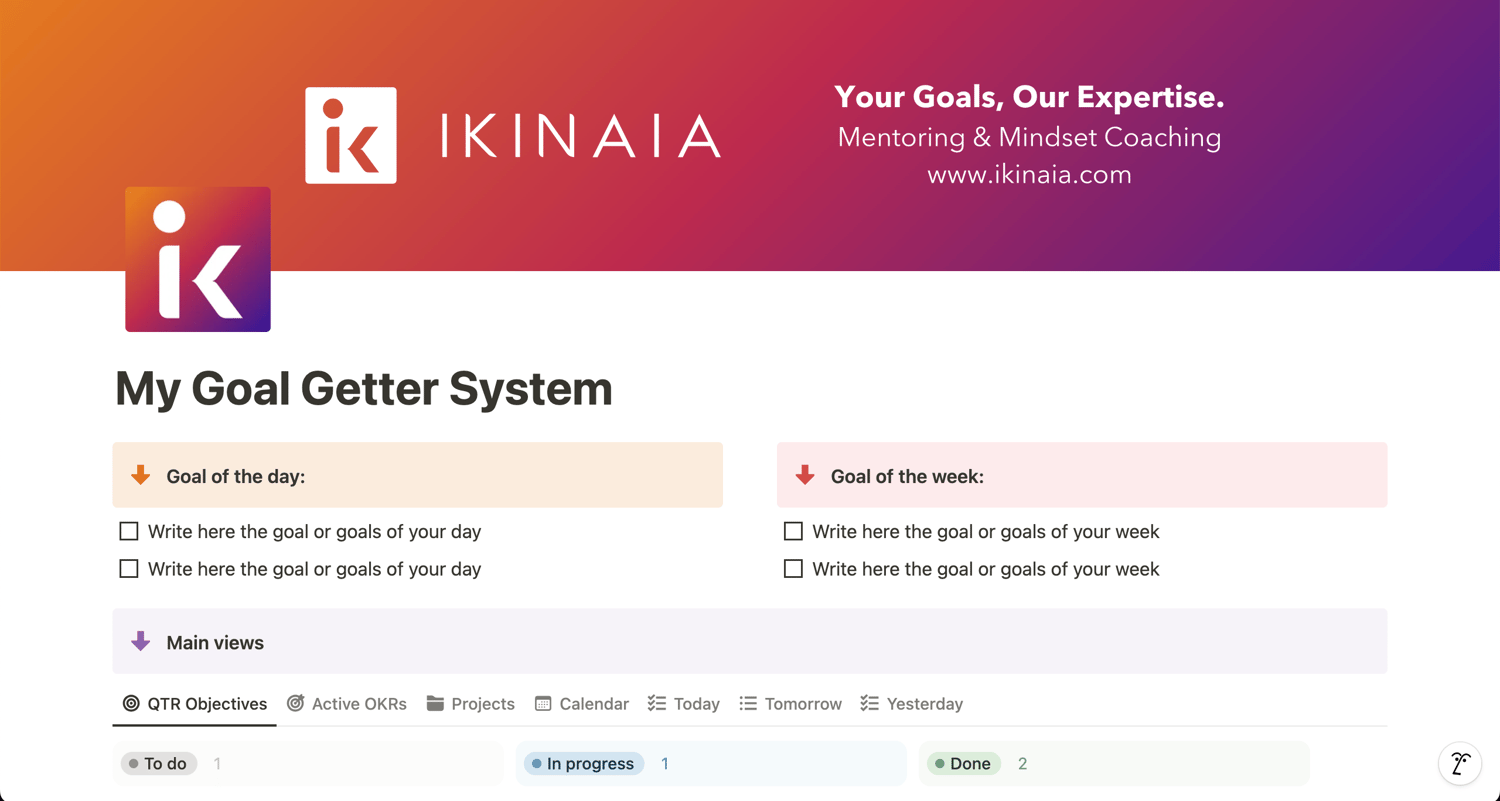Image resolution: width=1500 pixels, height=801 pixels.
Task: Click the My Goal Getter System title
Action: 364,388
